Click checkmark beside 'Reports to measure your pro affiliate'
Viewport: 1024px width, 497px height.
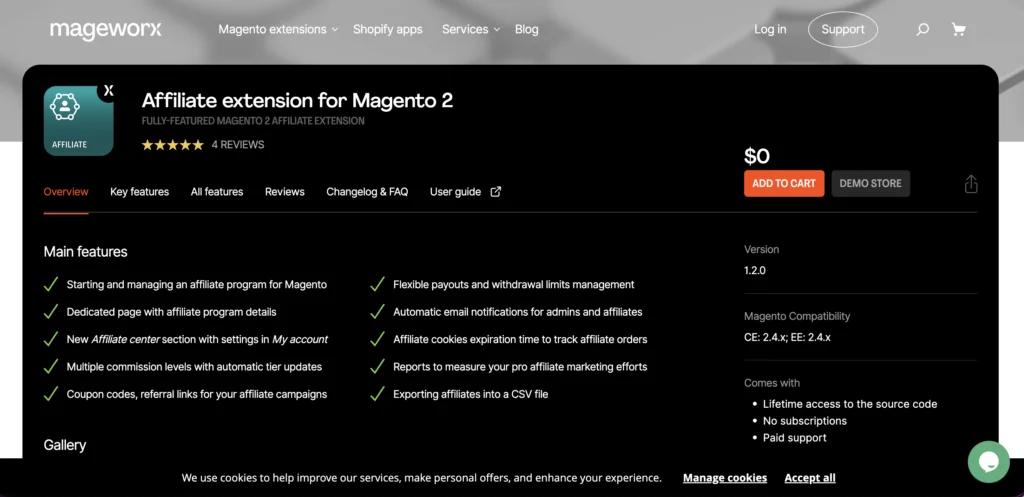click(x=377, y=367)
